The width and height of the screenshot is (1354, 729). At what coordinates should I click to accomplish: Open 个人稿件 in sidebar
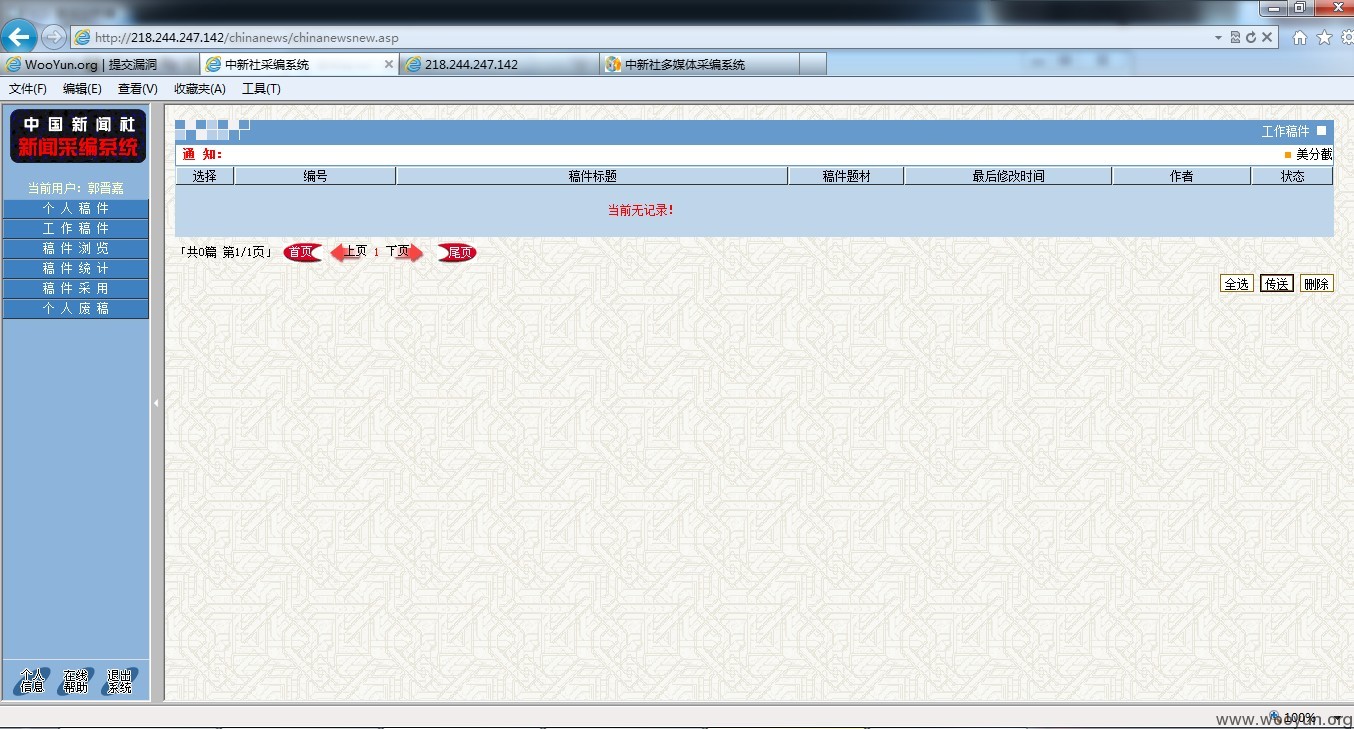tap(76, 208)
